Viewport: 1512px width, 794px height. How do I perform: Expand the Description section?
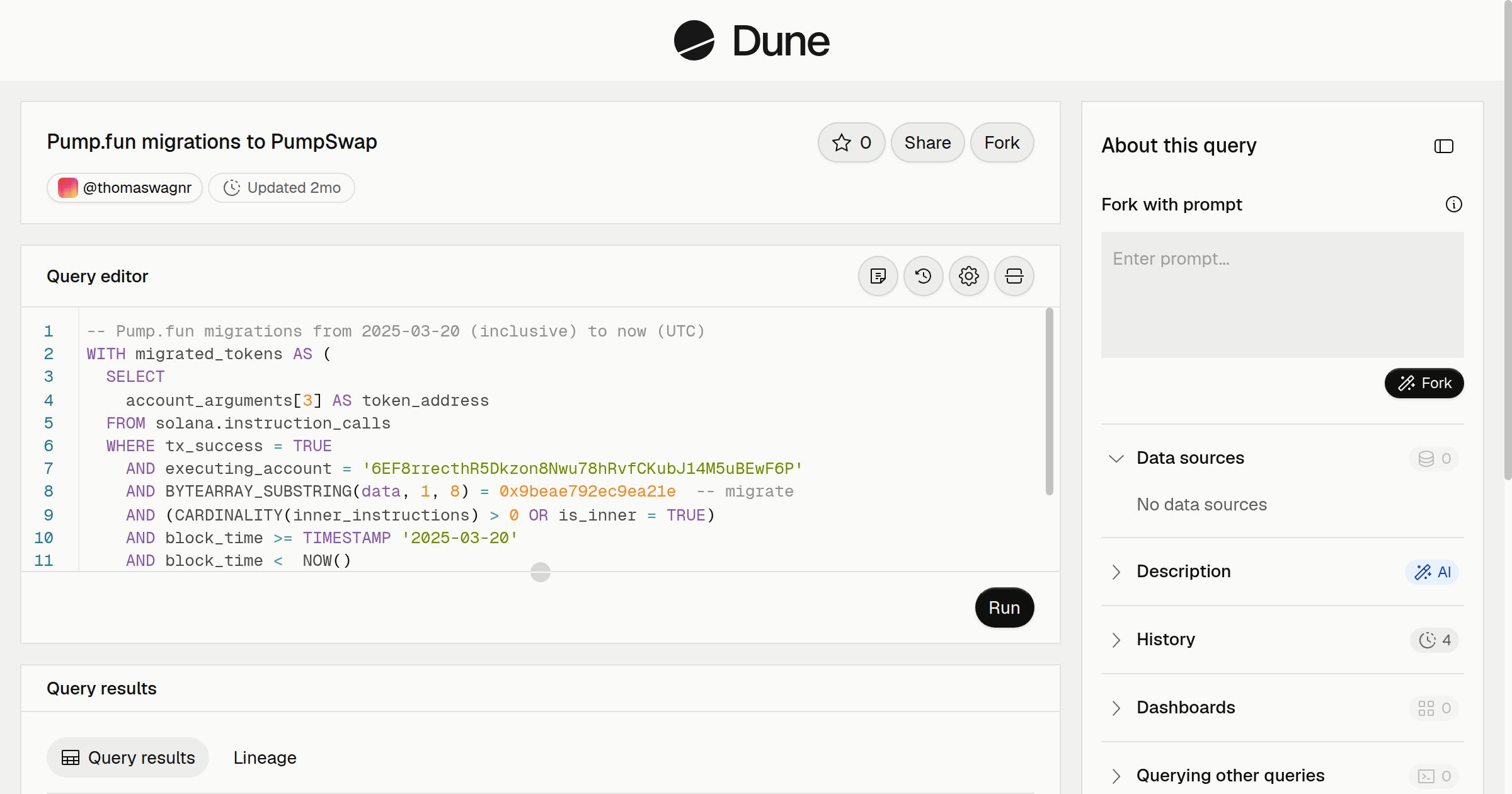tap(1116, 572)
